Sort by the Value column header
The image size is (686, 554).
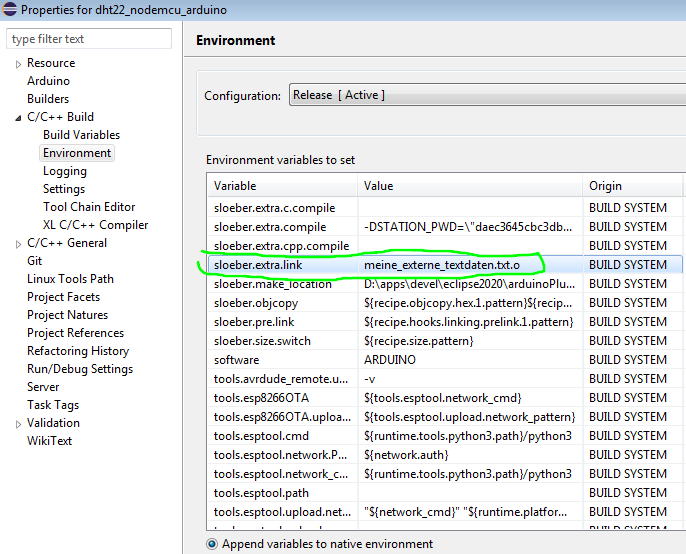coord(470,186)
